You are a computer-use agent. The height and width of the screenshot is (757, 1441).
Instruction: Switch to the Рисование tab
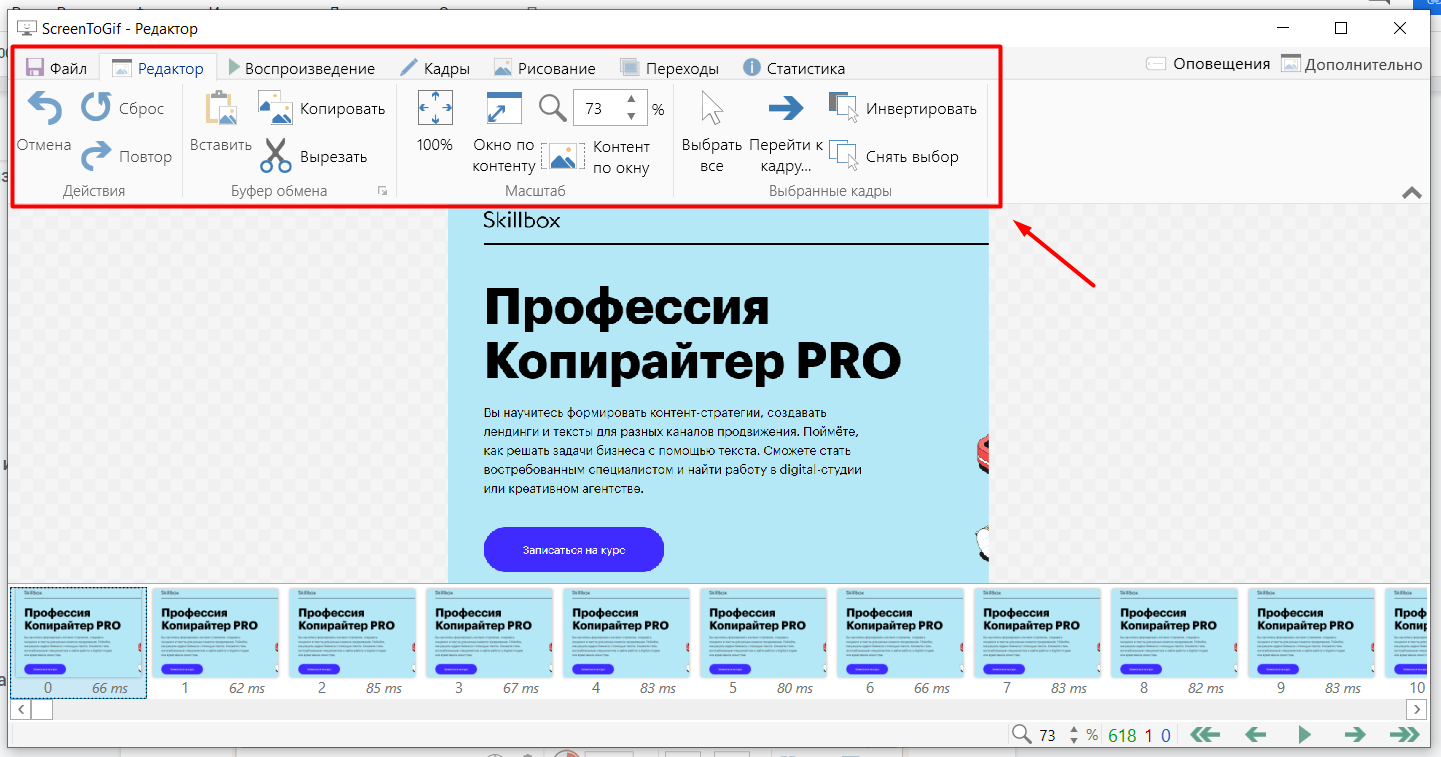pos(545,68)
